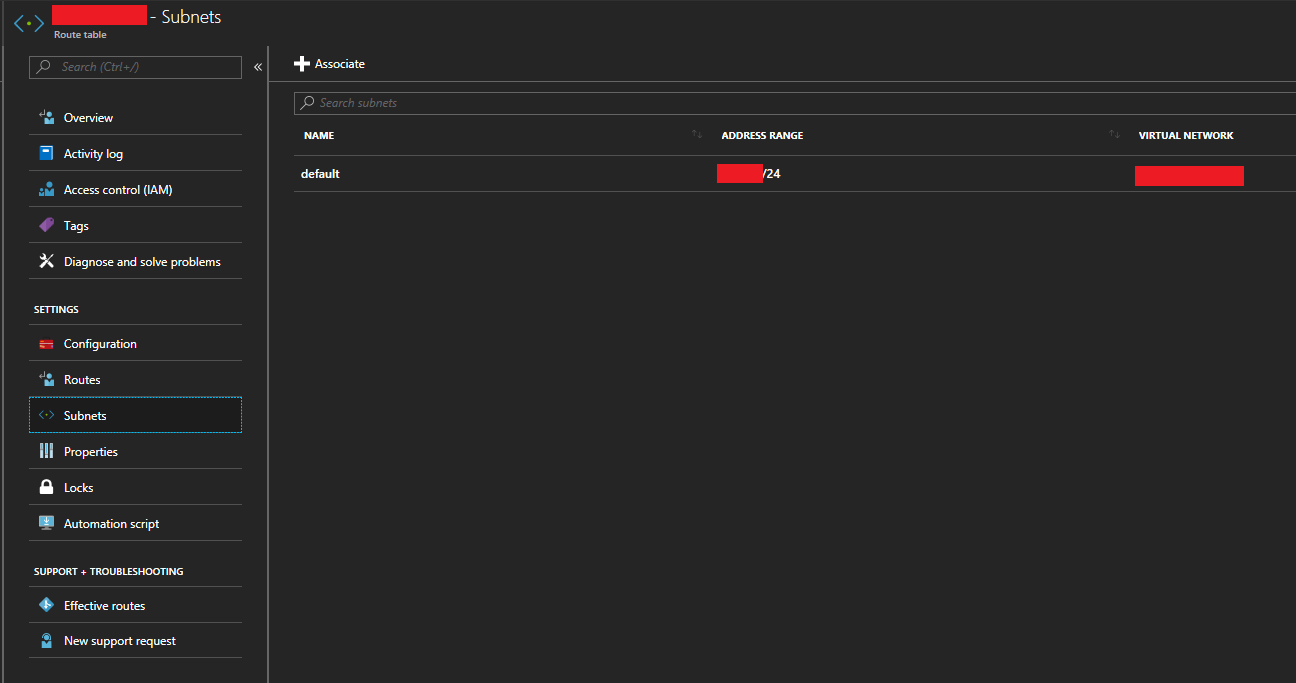View Effective routes
Screen dimensions: 1296x683
[x=135, y=605]
